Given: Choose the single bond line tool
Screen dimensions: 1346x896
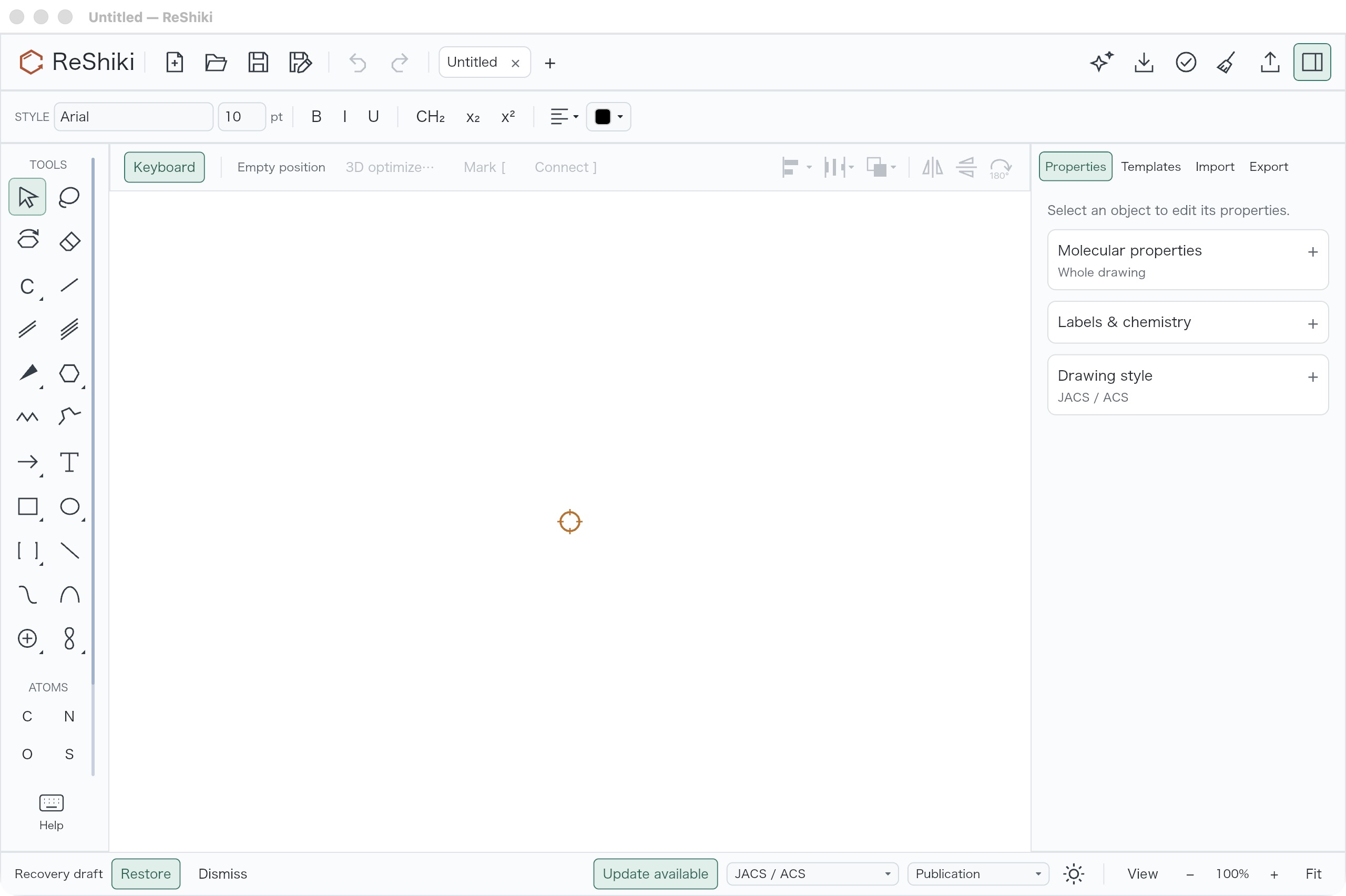Looking at the screenshot, I should point(69,285).
